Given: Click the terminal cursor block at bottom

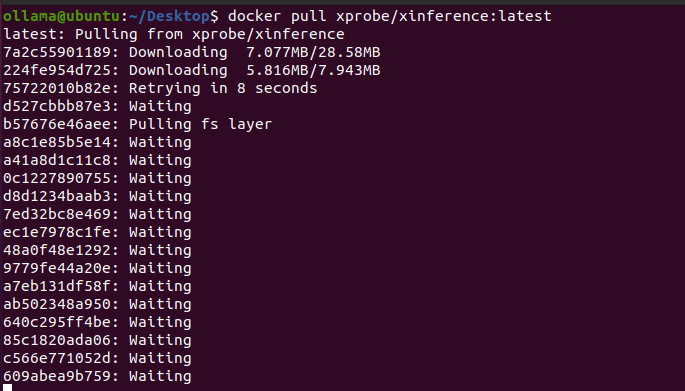Looking at the screenshot, I should point(7,388).
